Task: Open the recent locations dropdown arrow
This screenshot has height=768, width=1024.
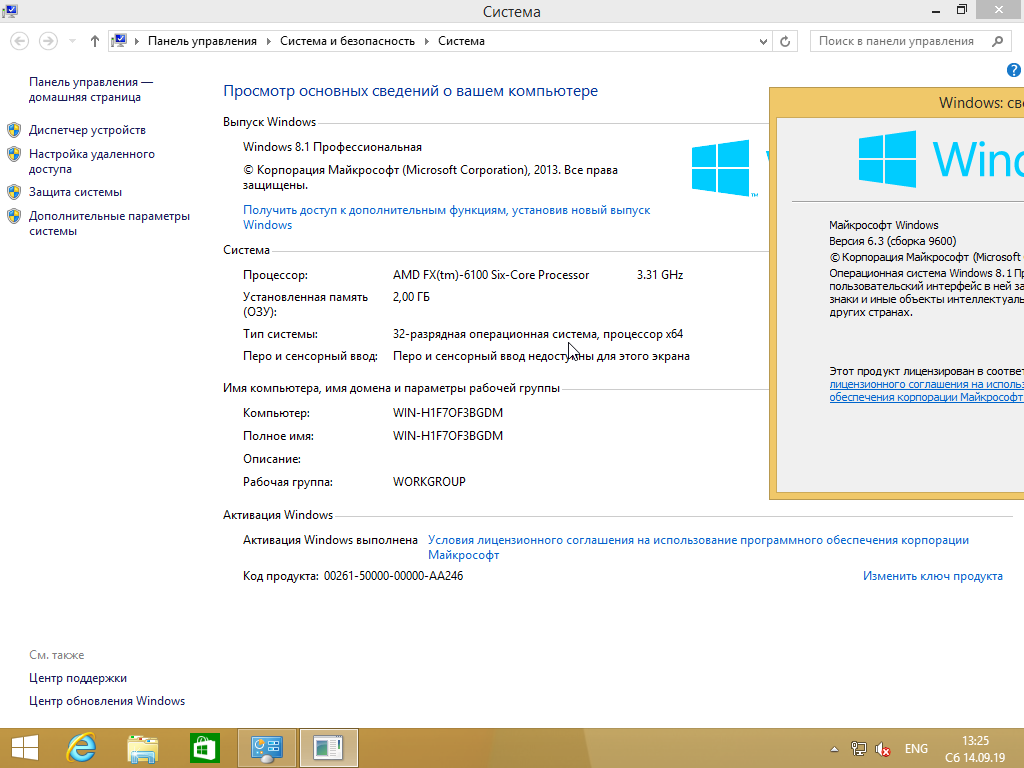Action: (72, 41)
